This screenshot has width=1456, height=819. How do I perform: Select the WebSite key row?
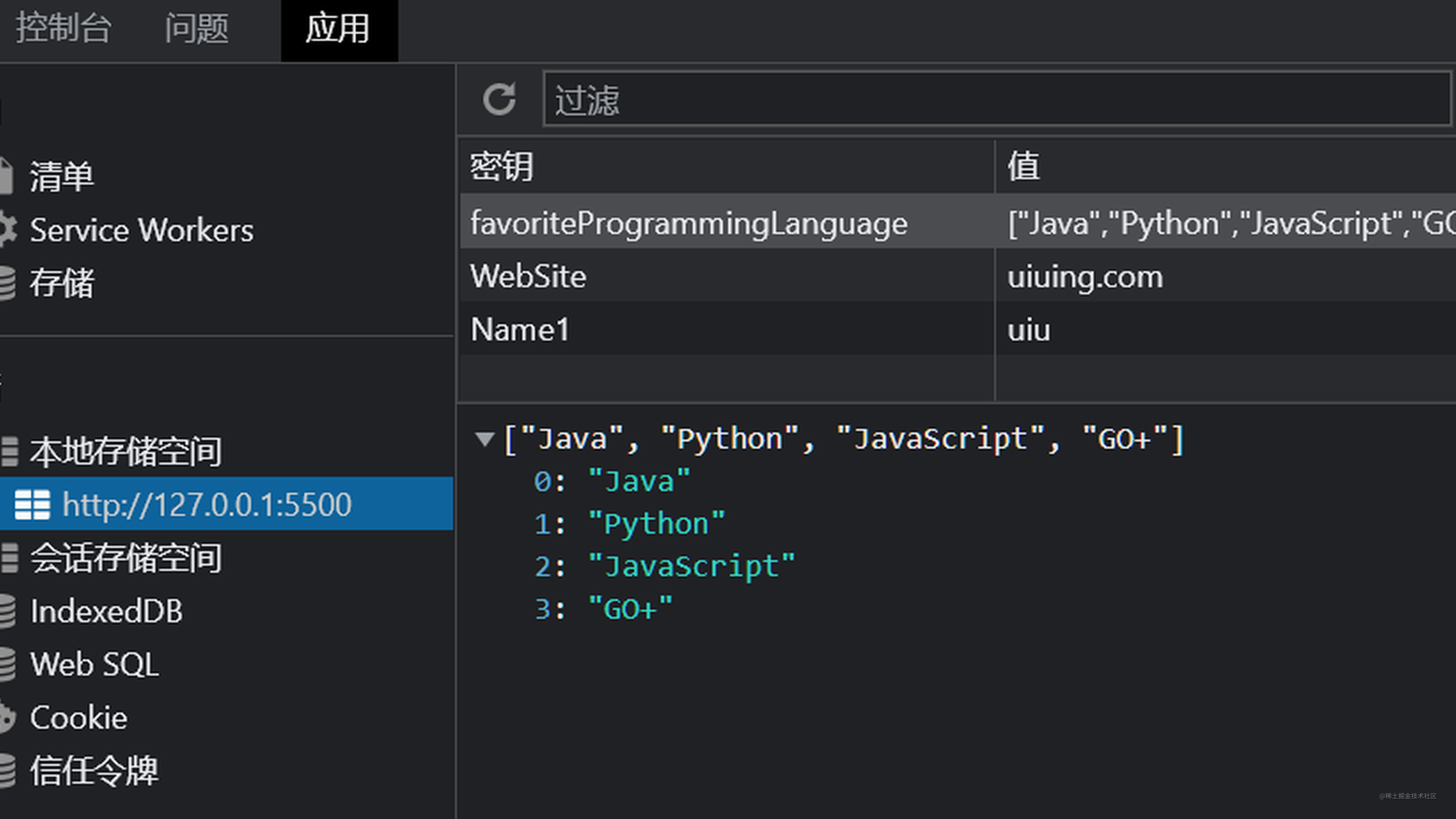(x=528, y=276)
